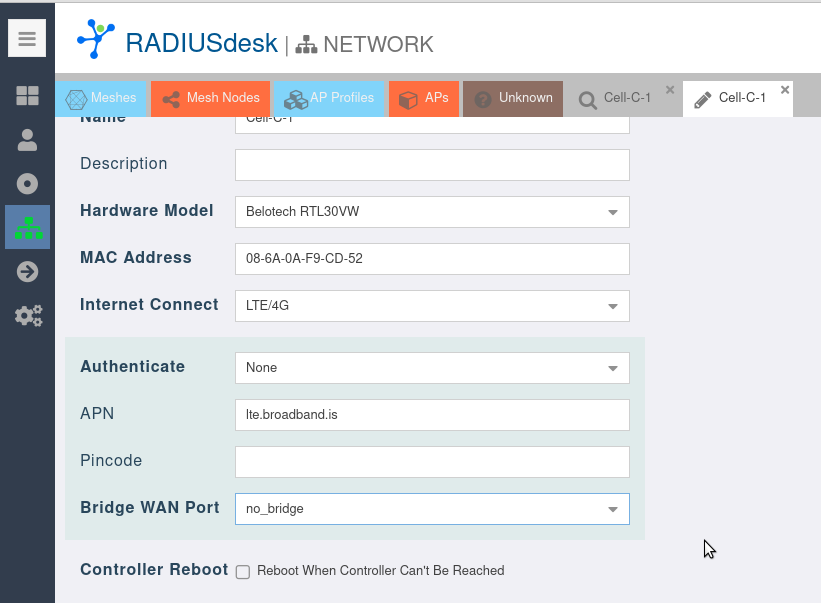Screen dimensions: 821x603
Task: Click the arrow-right circle sidebar icon
Action: (x=27, y=272)
